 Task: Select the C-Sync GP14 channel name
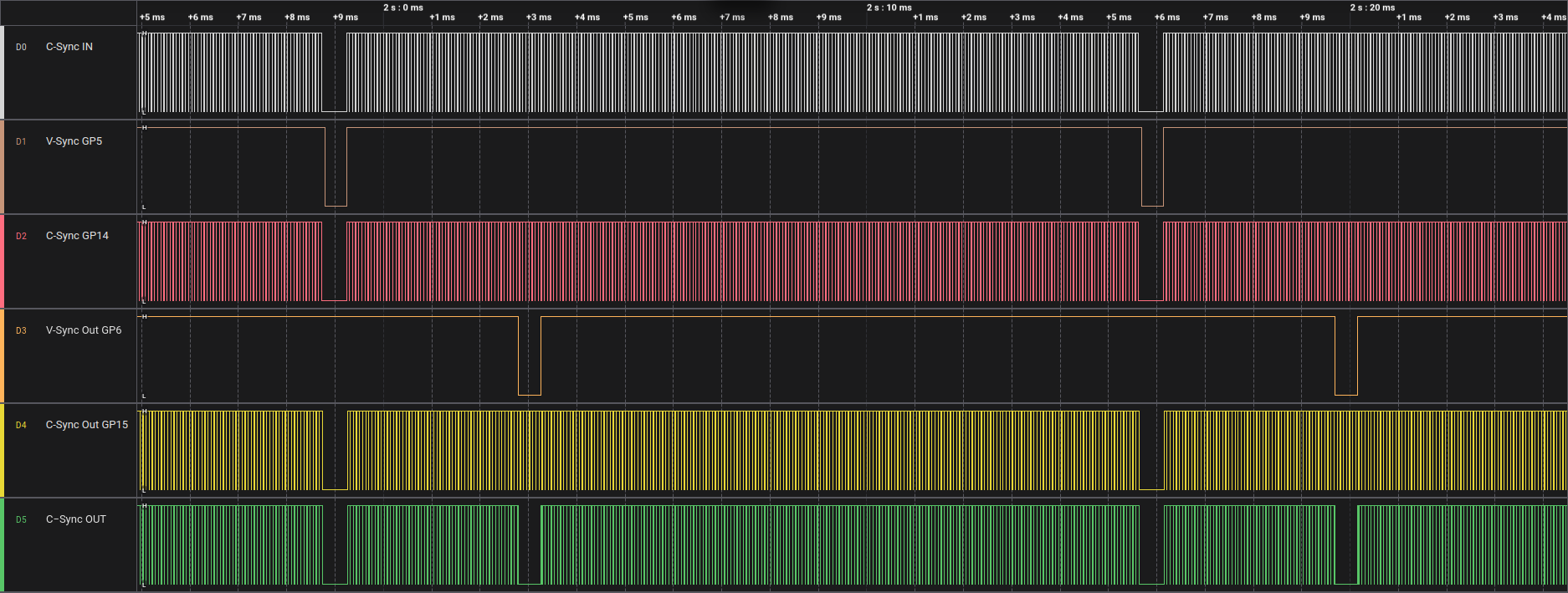(x=77, y=236)
